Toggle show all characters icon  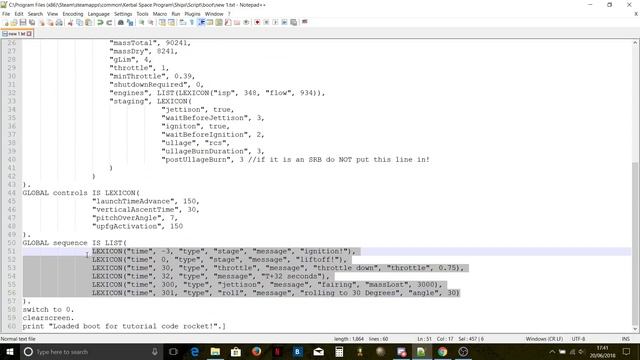(191, 22)
